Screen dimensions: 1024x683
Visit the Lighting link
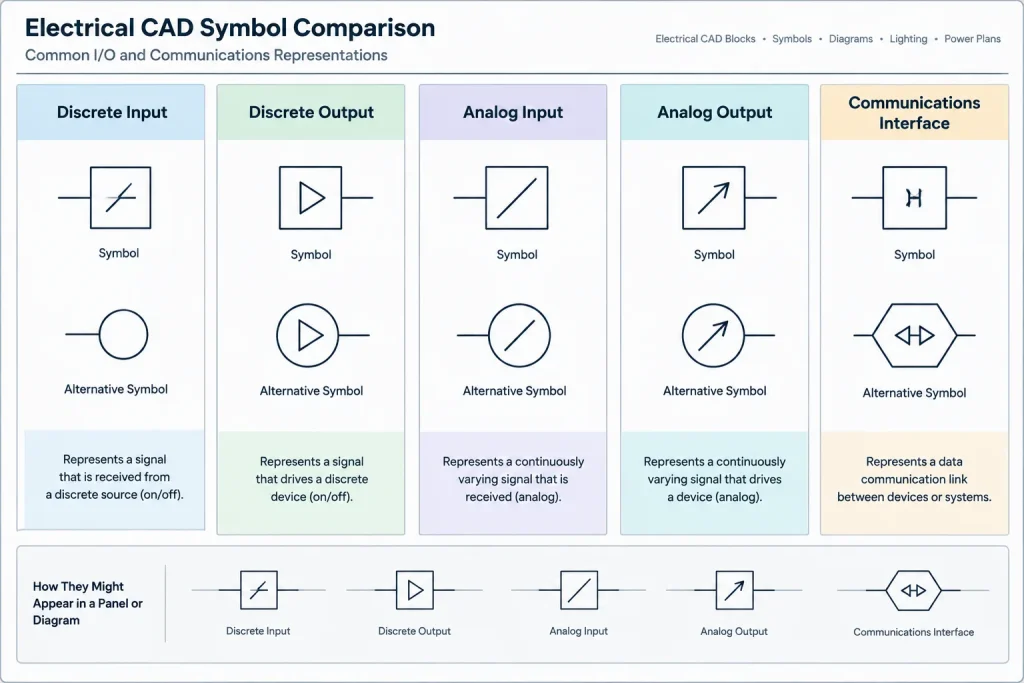tap(908, 39)
